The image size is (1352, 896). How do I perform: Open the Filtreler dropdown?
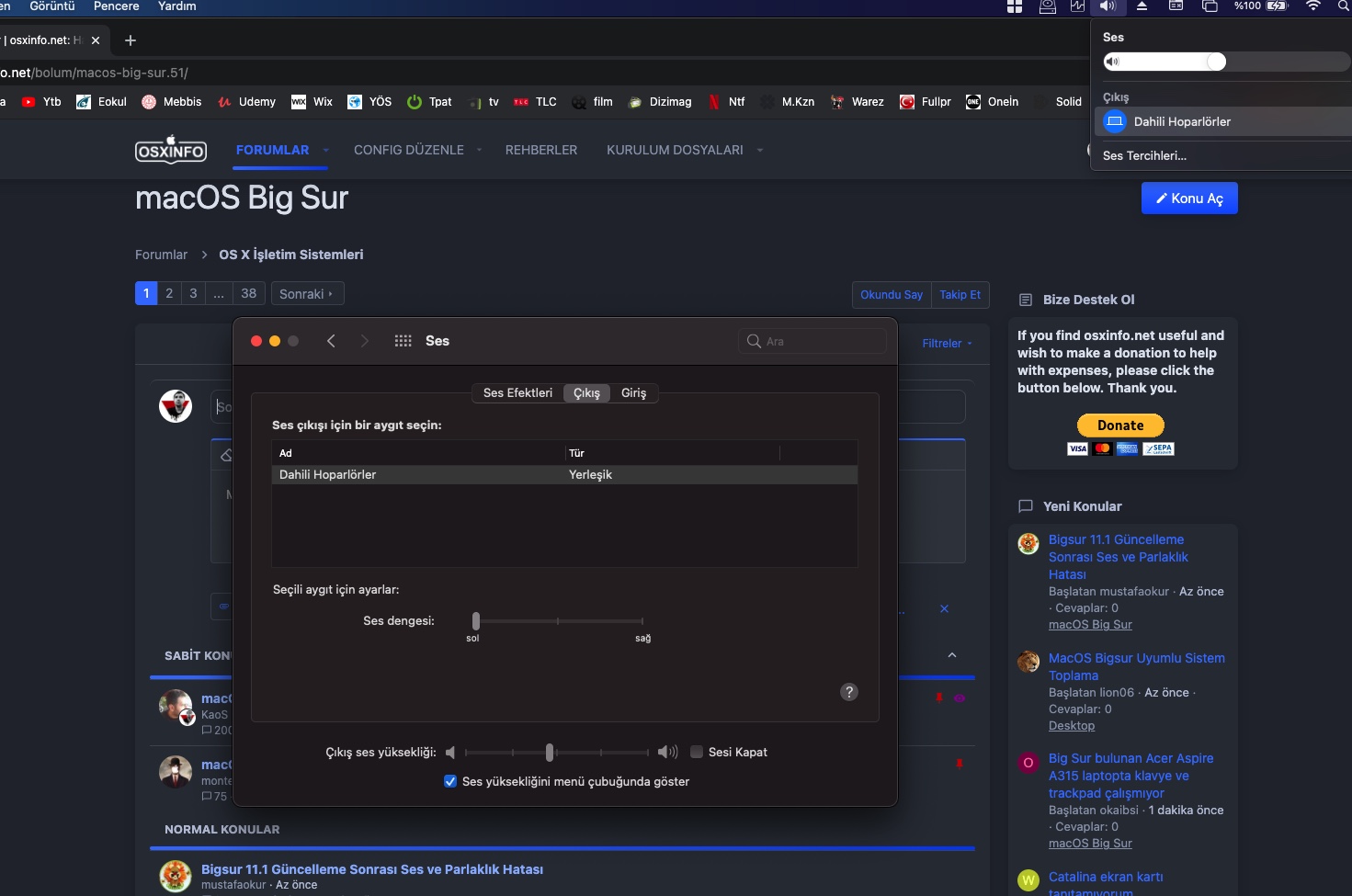[947, 344]
